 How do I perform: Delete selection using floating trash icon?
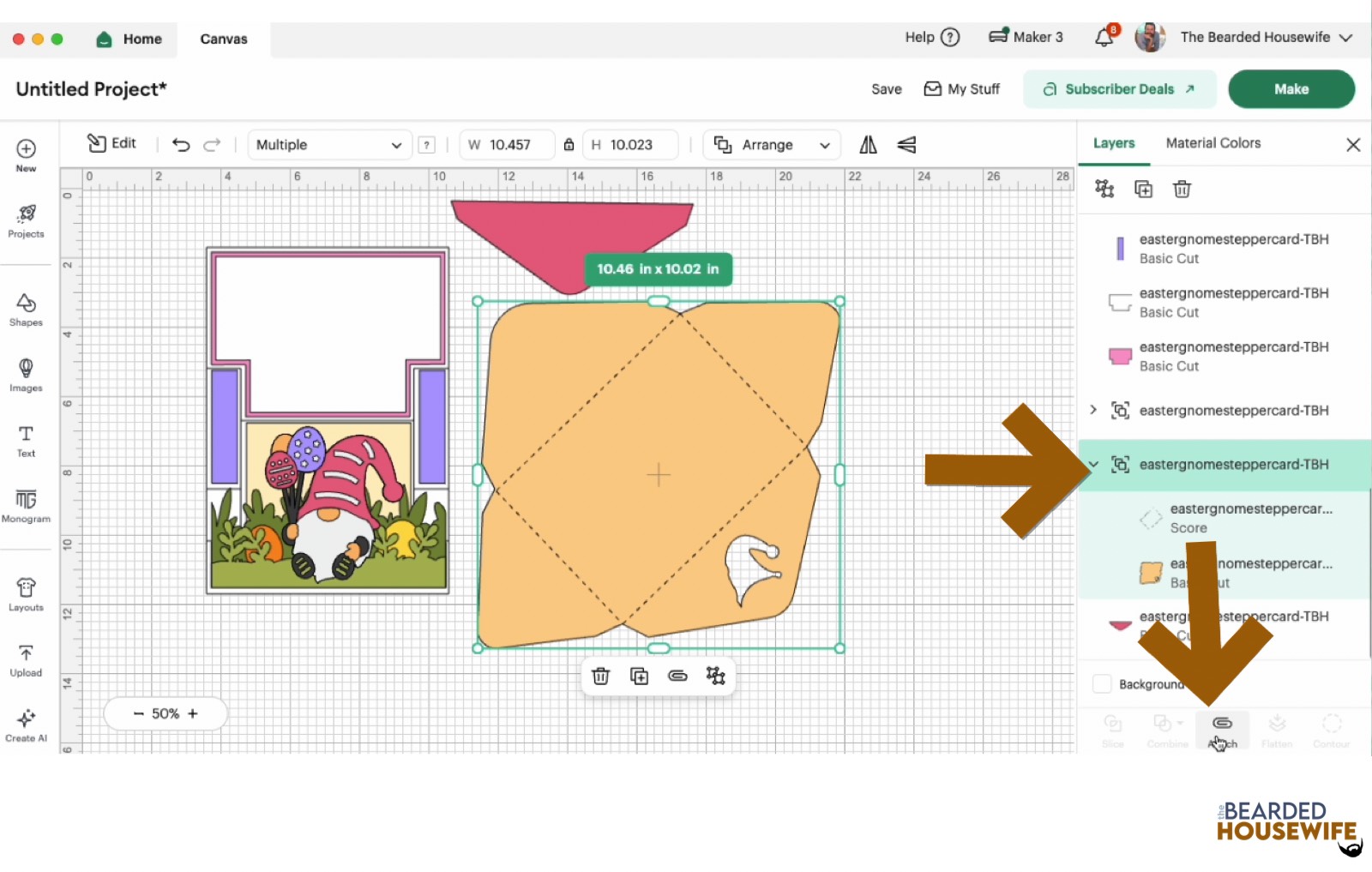[600, 677]
